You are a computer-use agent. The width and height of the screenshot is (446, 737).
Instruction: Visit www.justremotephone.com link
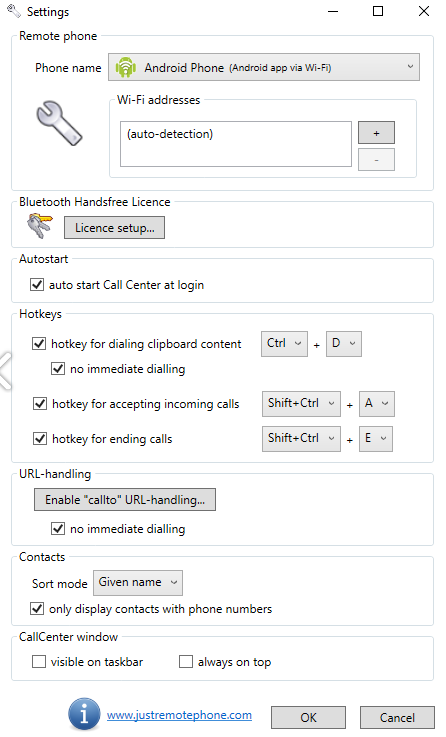click(x=179, y=715)
